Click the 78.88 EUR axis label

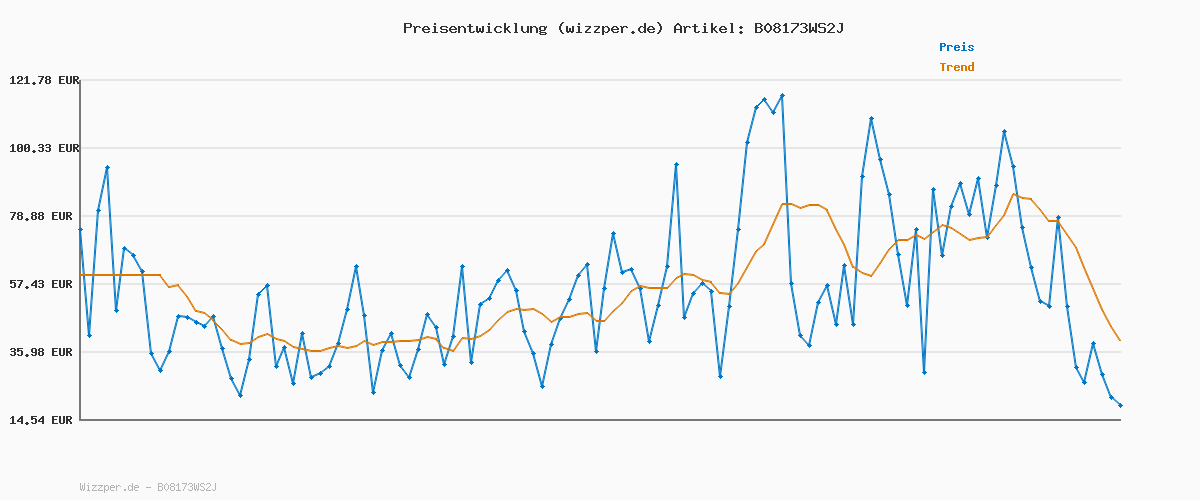click(x=43, y=216)
